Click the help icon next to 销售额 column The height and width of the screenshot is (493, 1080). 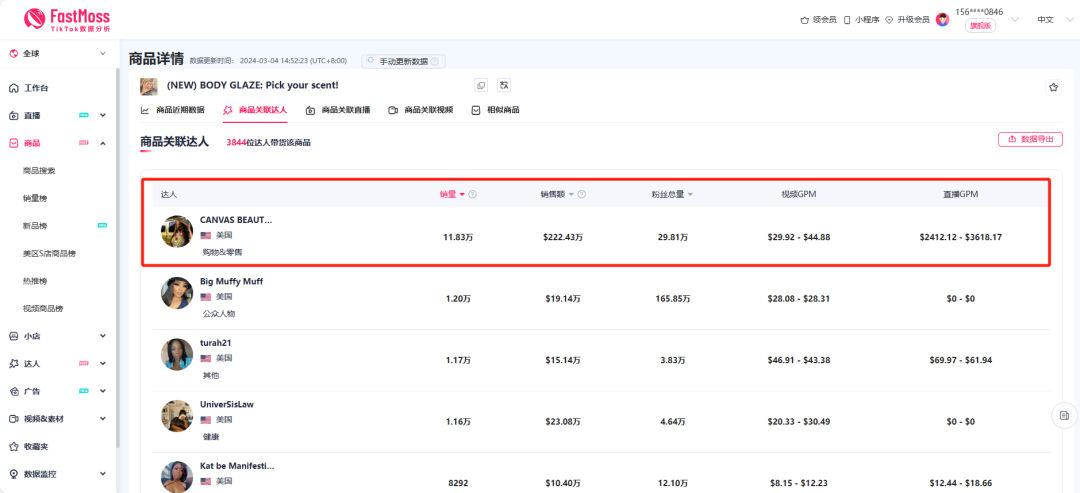(581, 194)
